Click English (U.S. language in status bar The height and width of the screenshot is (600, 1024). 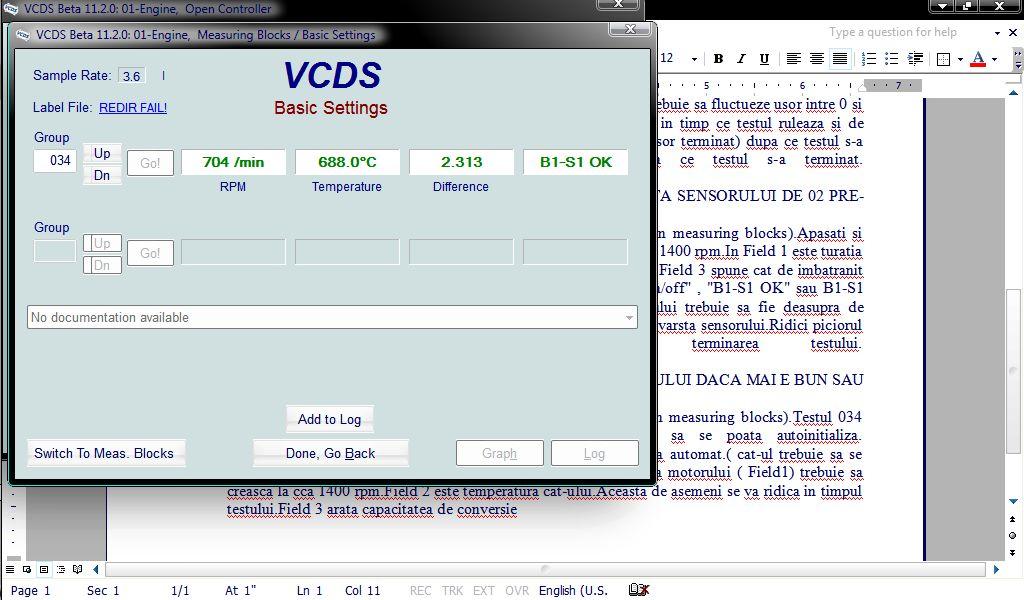573,590
